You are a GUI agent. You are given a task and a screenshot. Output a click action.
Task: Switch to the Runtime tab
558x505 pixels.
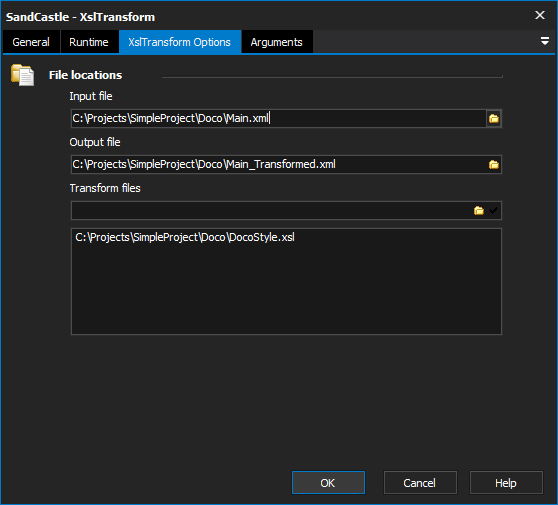tap(89, 42)
